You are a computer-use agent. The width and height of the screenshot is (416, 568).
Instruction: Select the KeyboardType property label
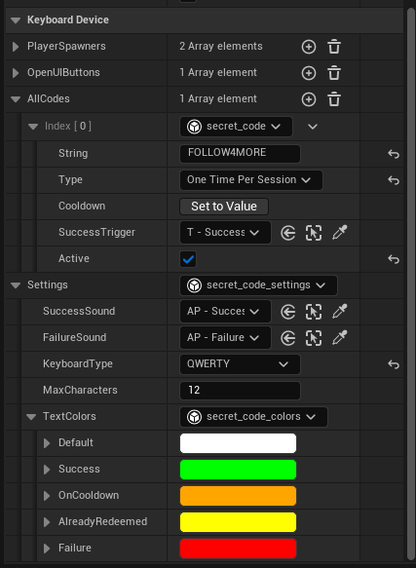click(x=78, y=364)
